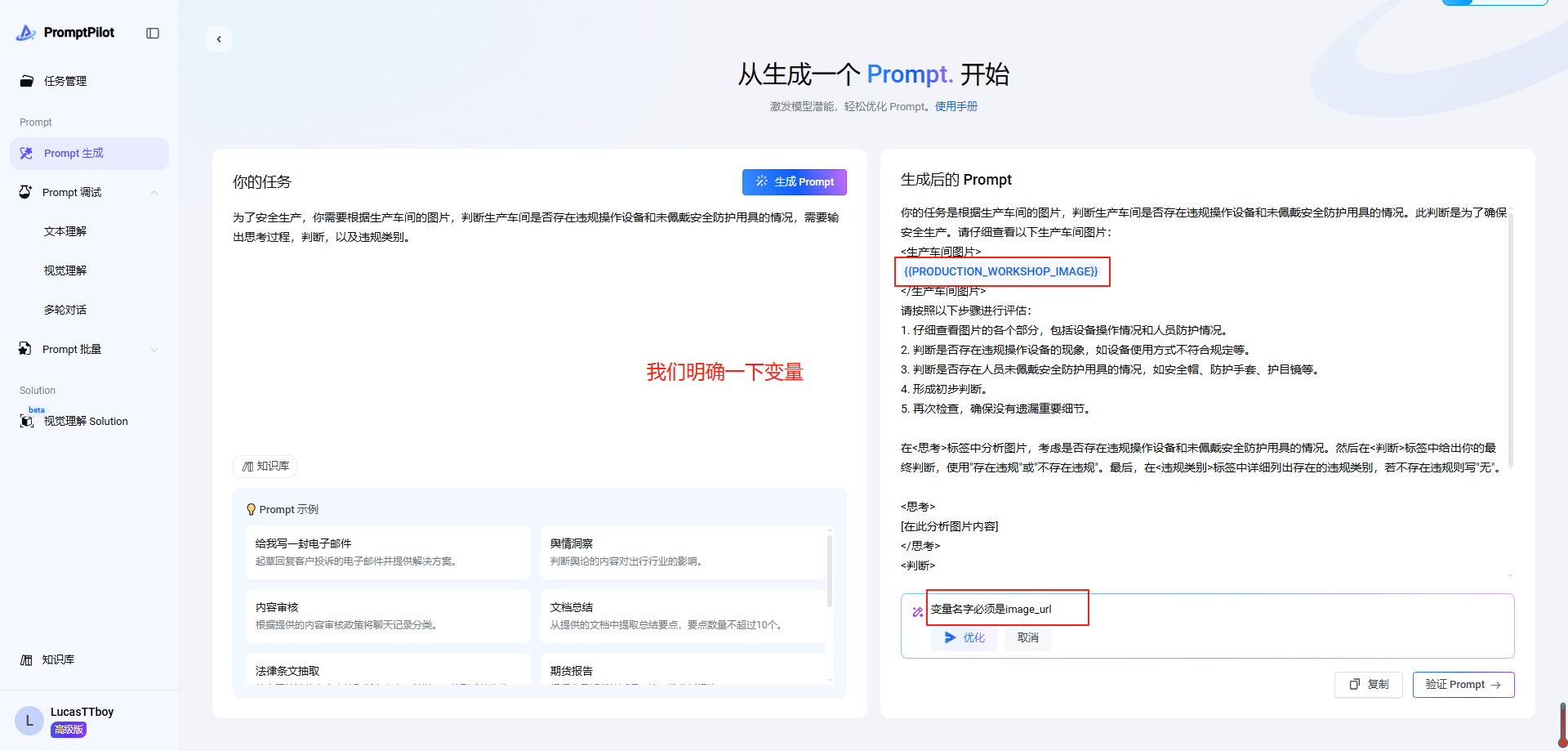This screenshot has height=751, width=1568.
Task: Open 多轮对话 debugging page
Action: click(65, 311)
